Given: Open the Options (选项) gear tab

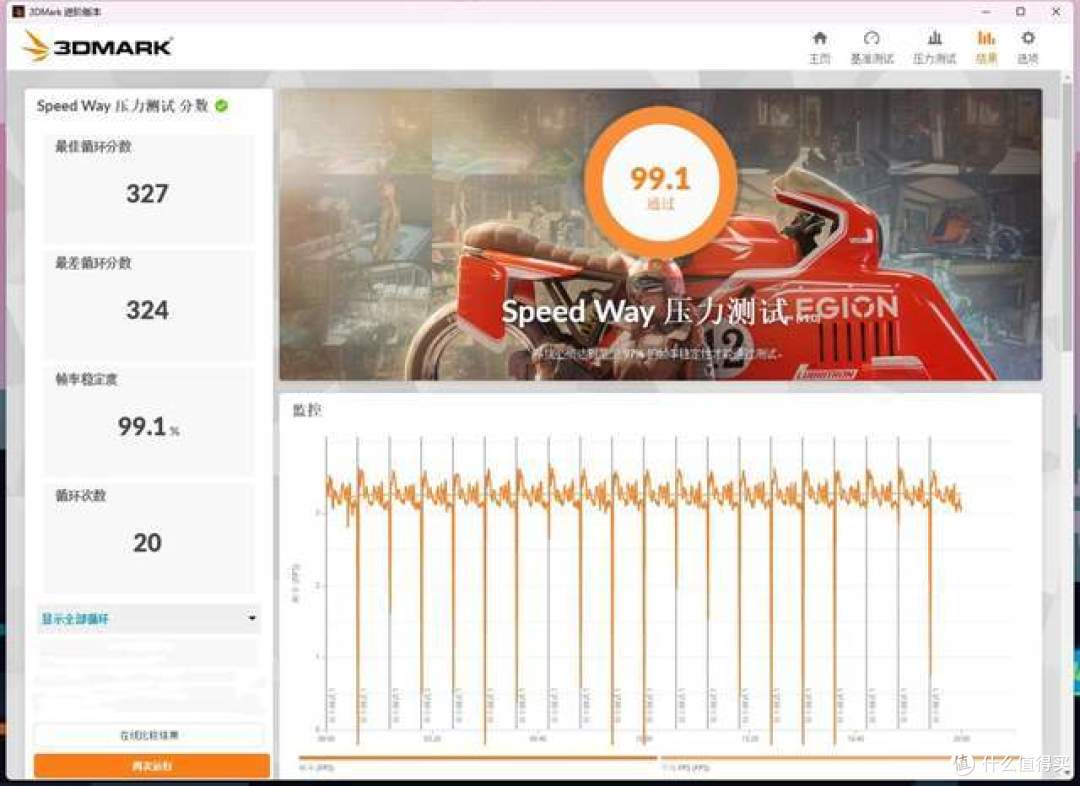Looking at the screenshot, I should click(1028, 47).
